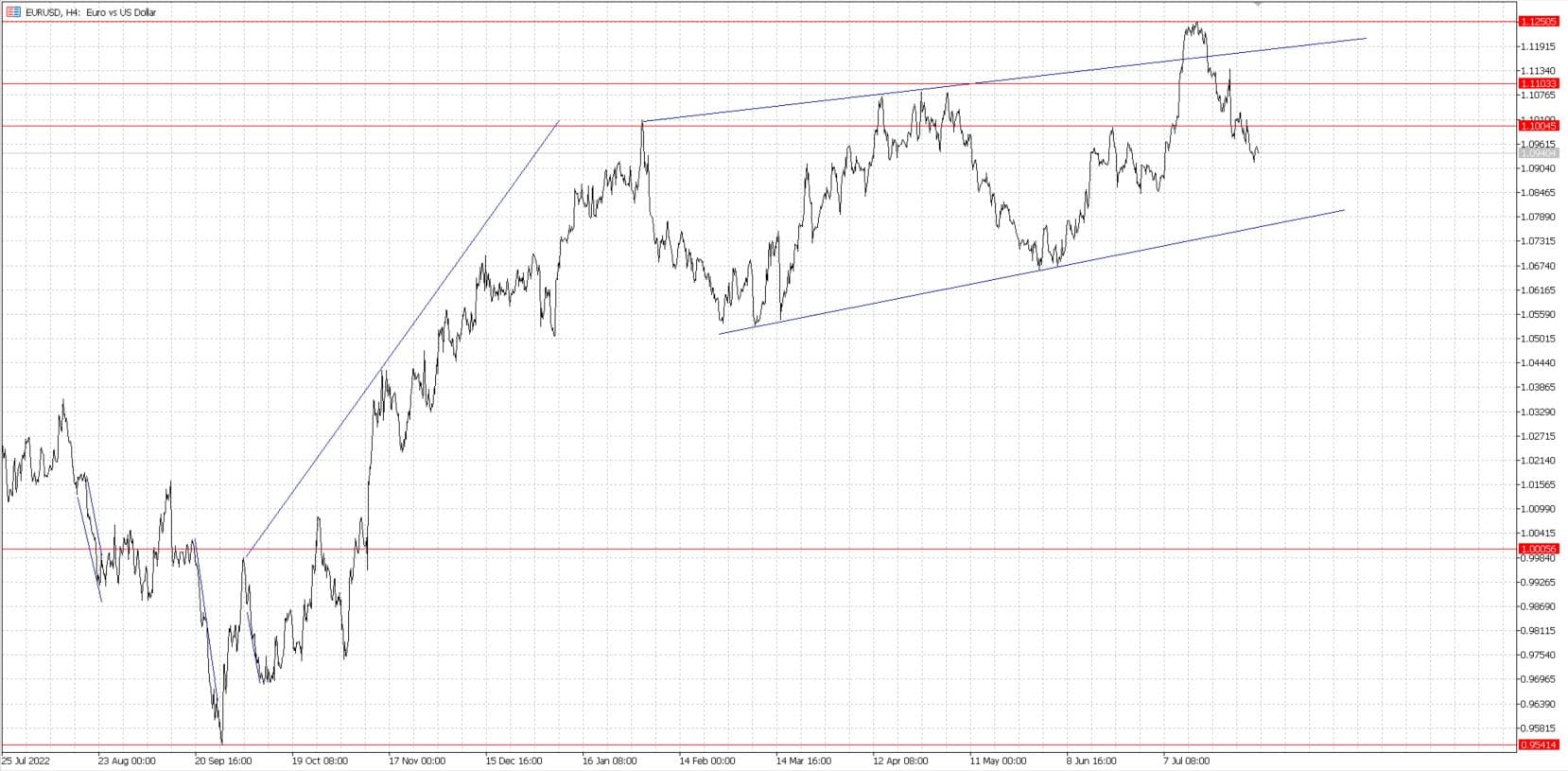This screenshot has width=1568, height=771.
Task: Click the 17 Nov 00:00 time axis label
Action: [x=416, y=761]
